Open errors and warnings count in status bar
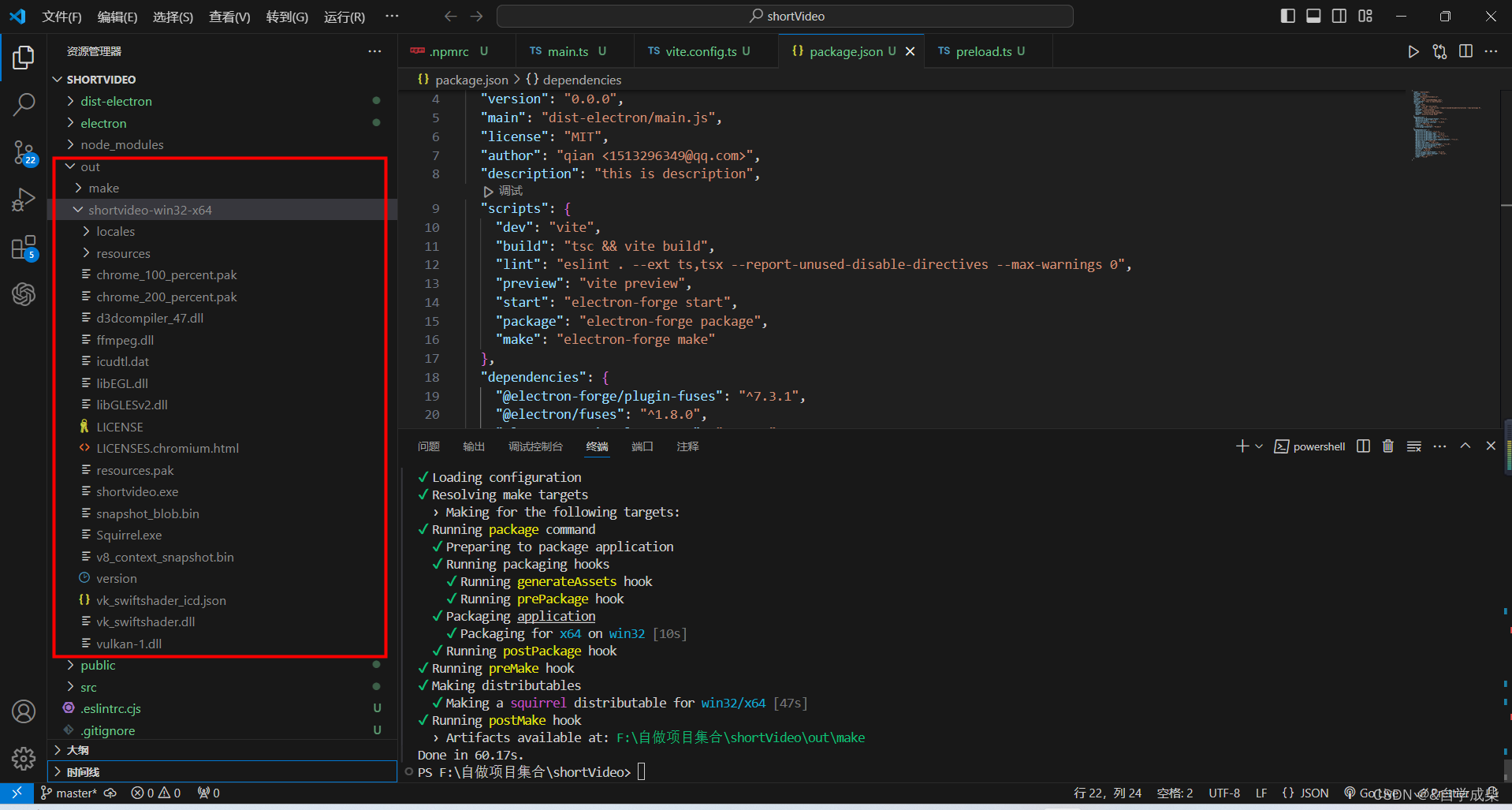The image size is (1512, 810). tap(155, 793)
